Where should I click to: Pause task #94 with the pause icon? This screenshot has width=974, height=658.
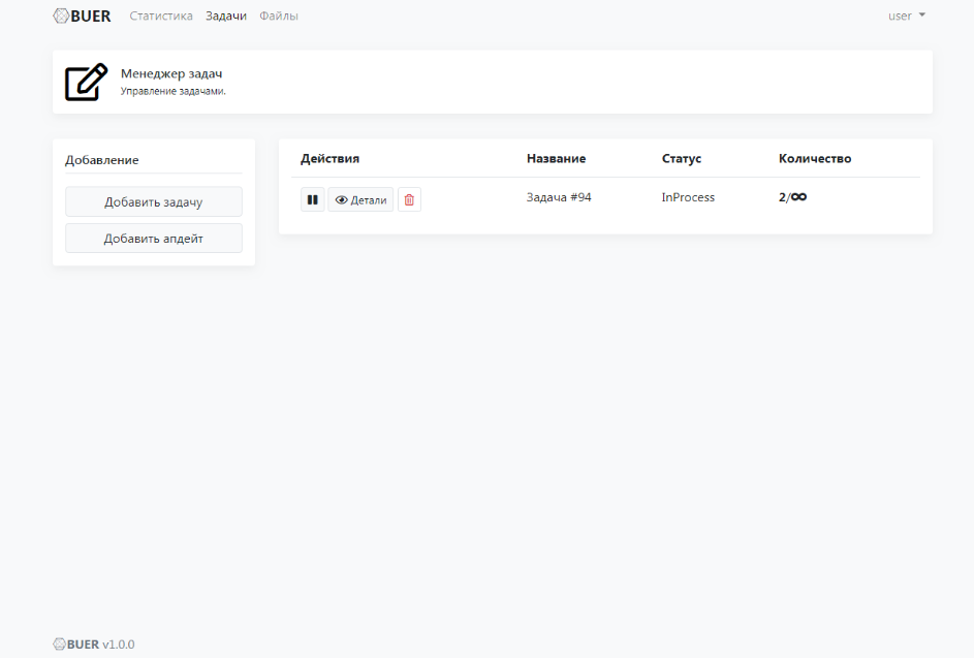[312, 199]
